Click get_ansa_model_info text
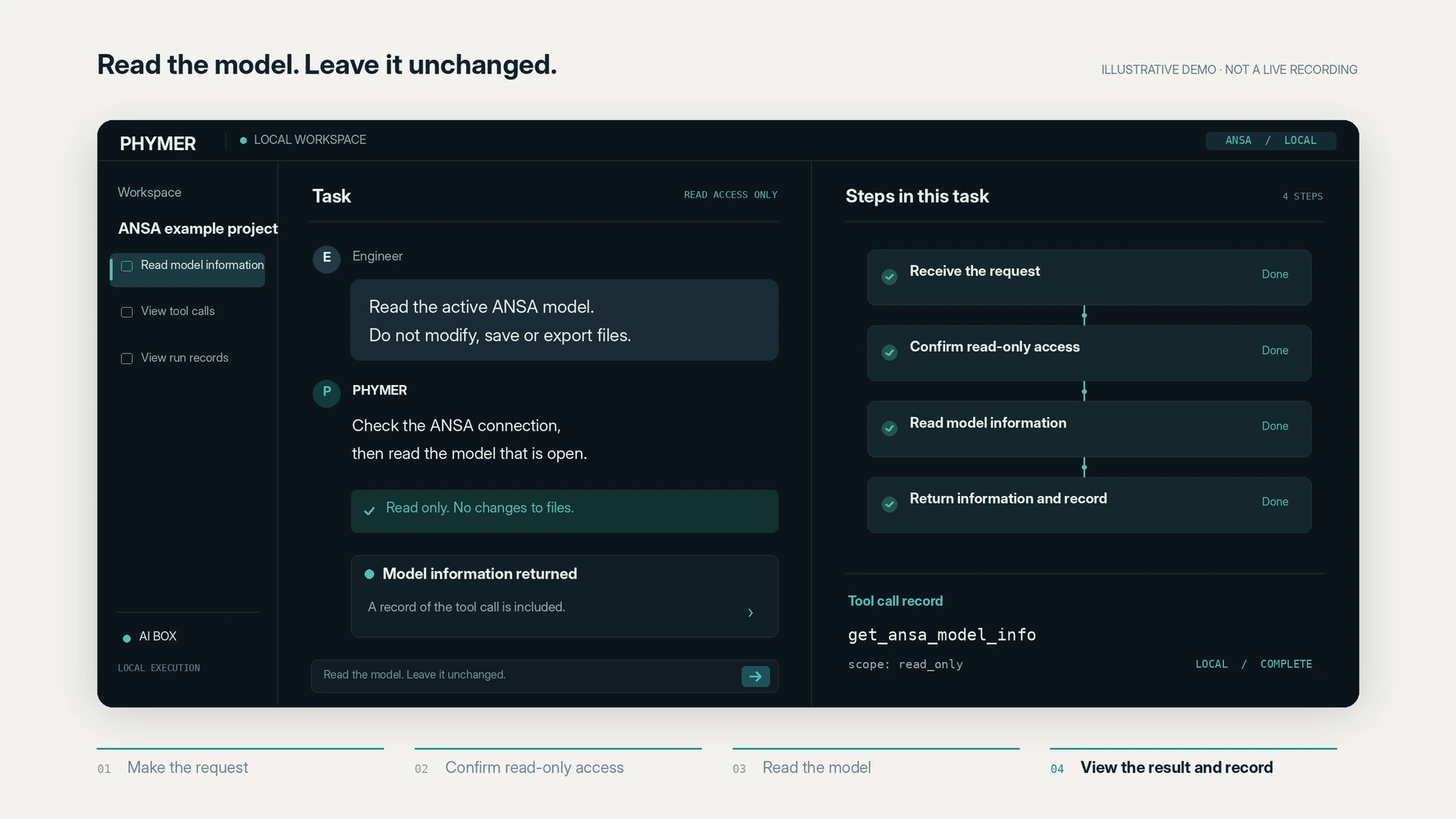Image resolution: width=1456 pixels, height=819 pixels. pos(942,635)
